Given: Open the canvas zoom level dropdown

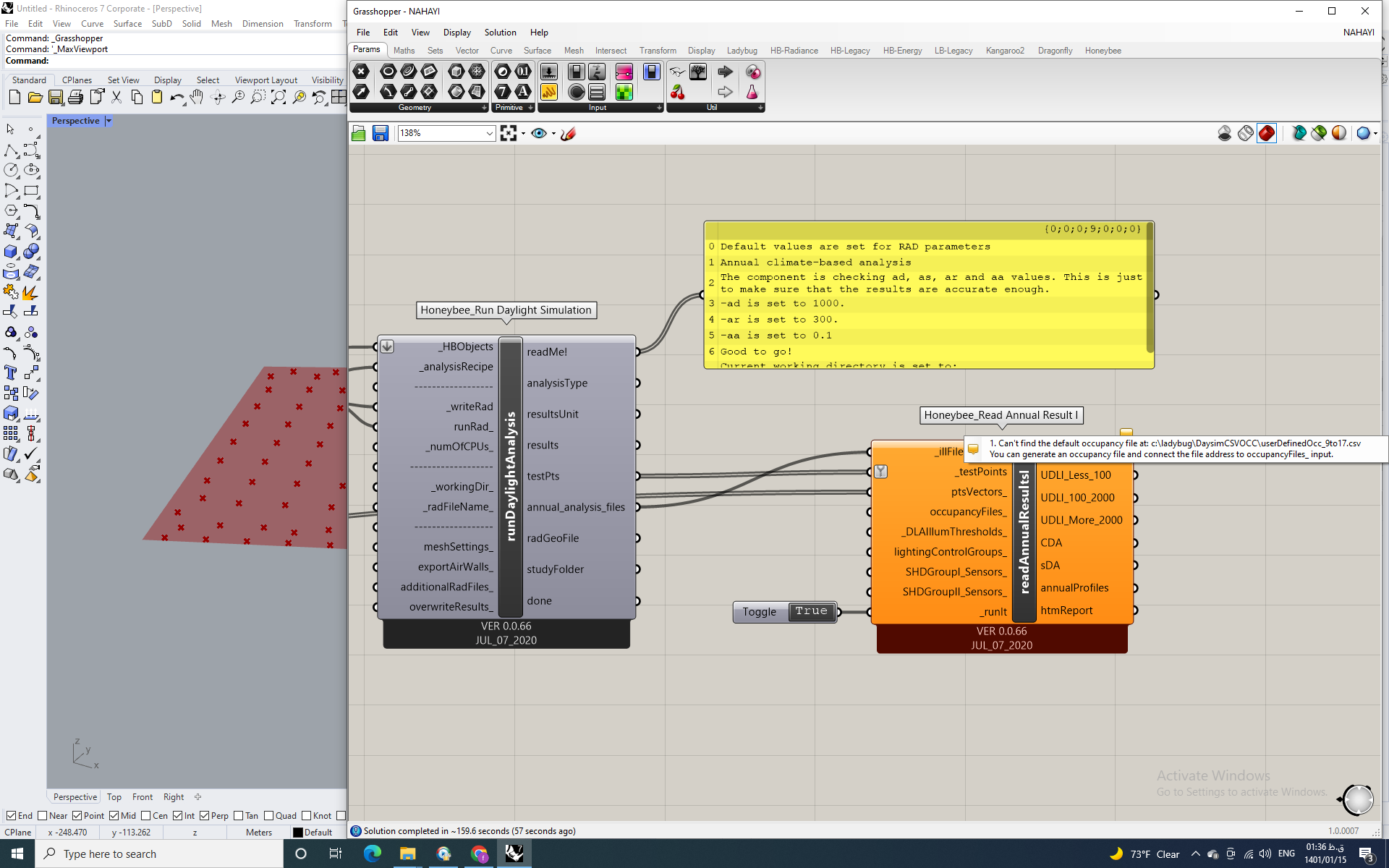Looking at the screenshot, I should [x=490, y=133].
